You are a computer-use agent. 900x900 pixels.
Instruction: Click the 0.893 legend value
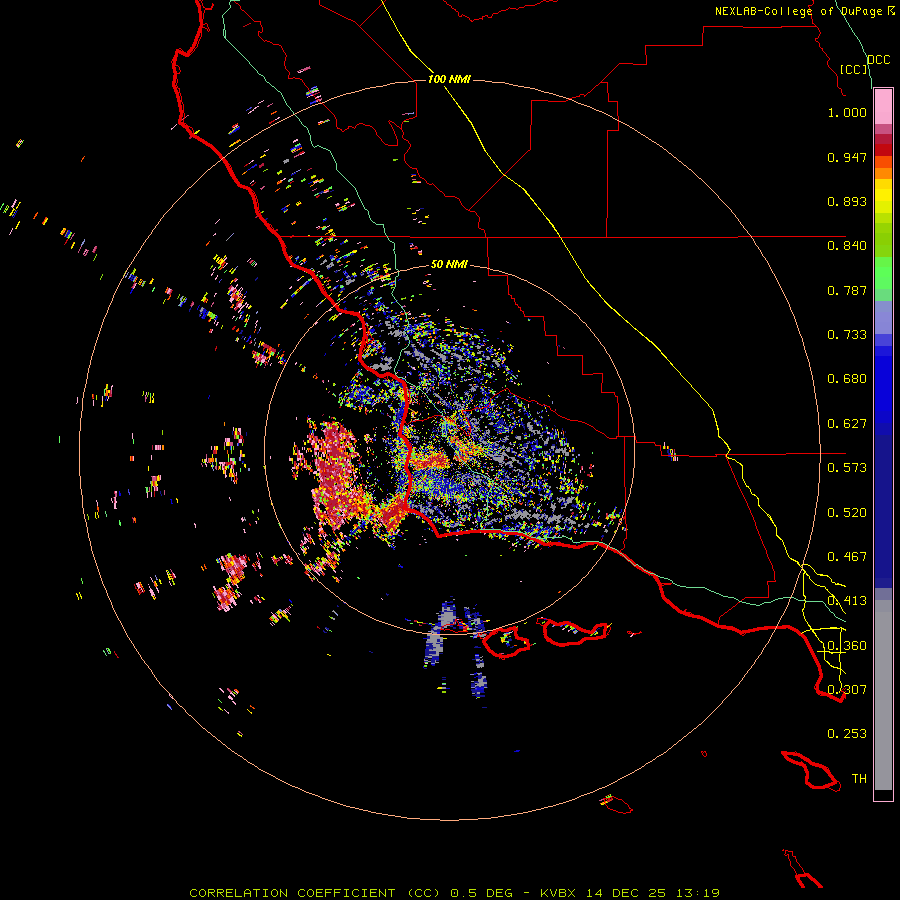coord(847,201)
